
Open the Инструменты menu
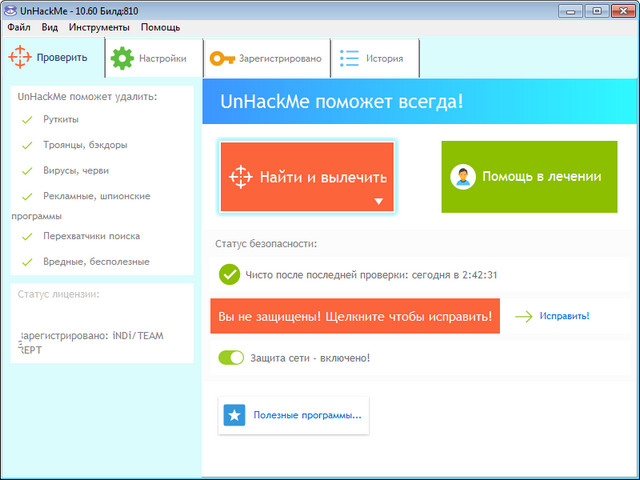click(99, 27)
